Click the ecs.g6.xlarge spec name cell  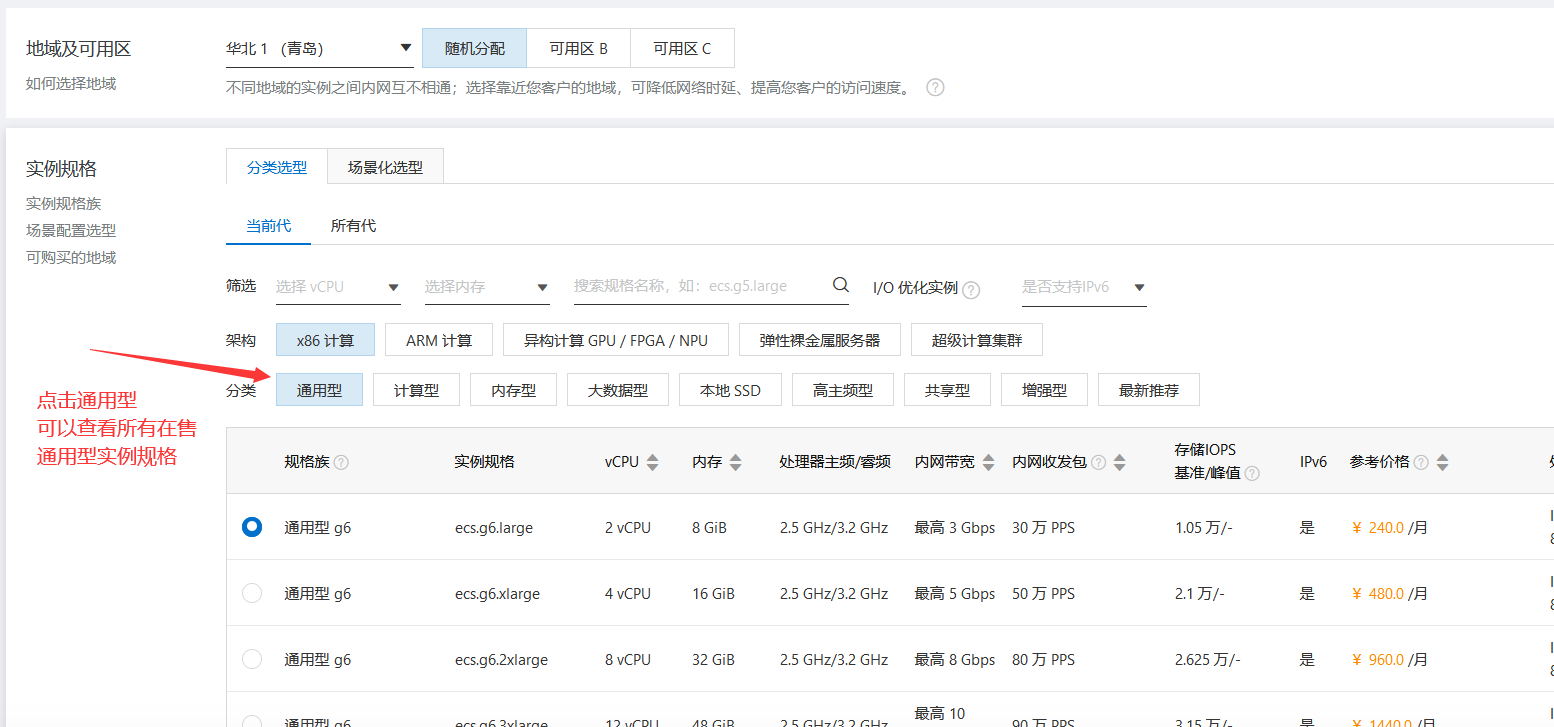497,593
